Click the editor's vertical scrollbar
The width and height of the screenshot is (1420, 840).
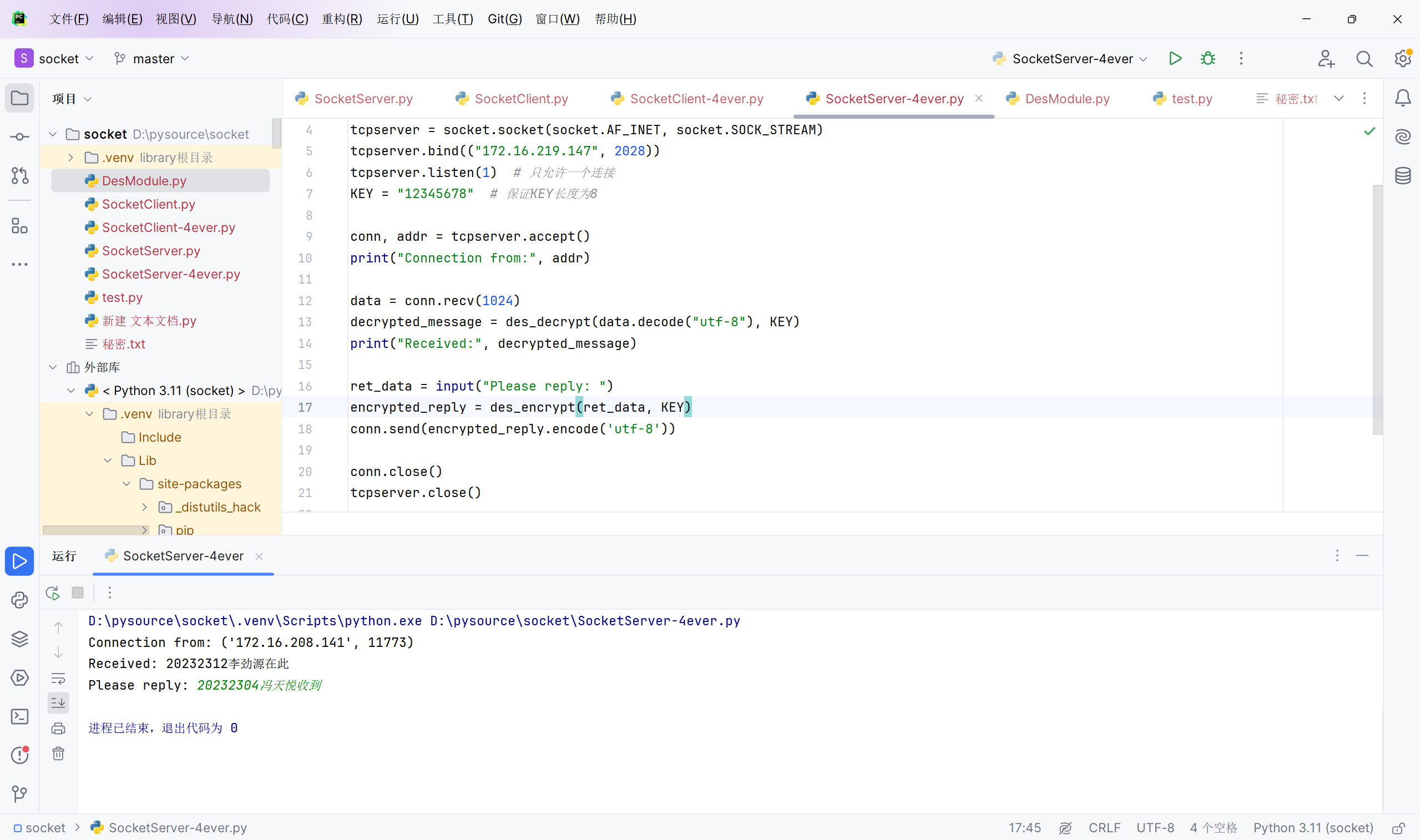tap(1378, 309)
